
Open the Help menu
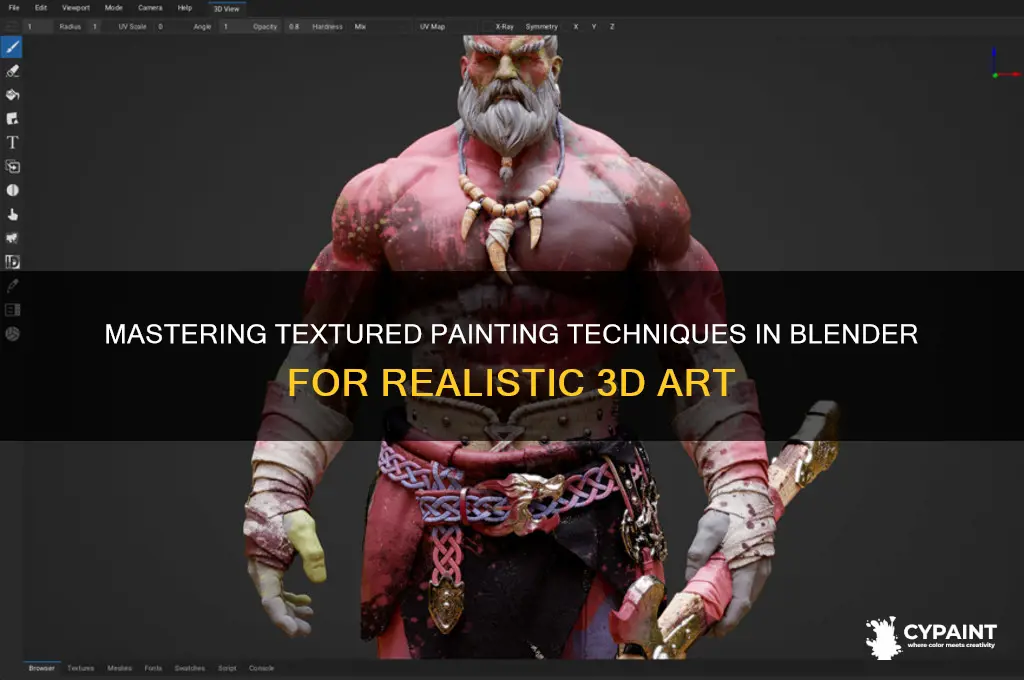[185, 8]
